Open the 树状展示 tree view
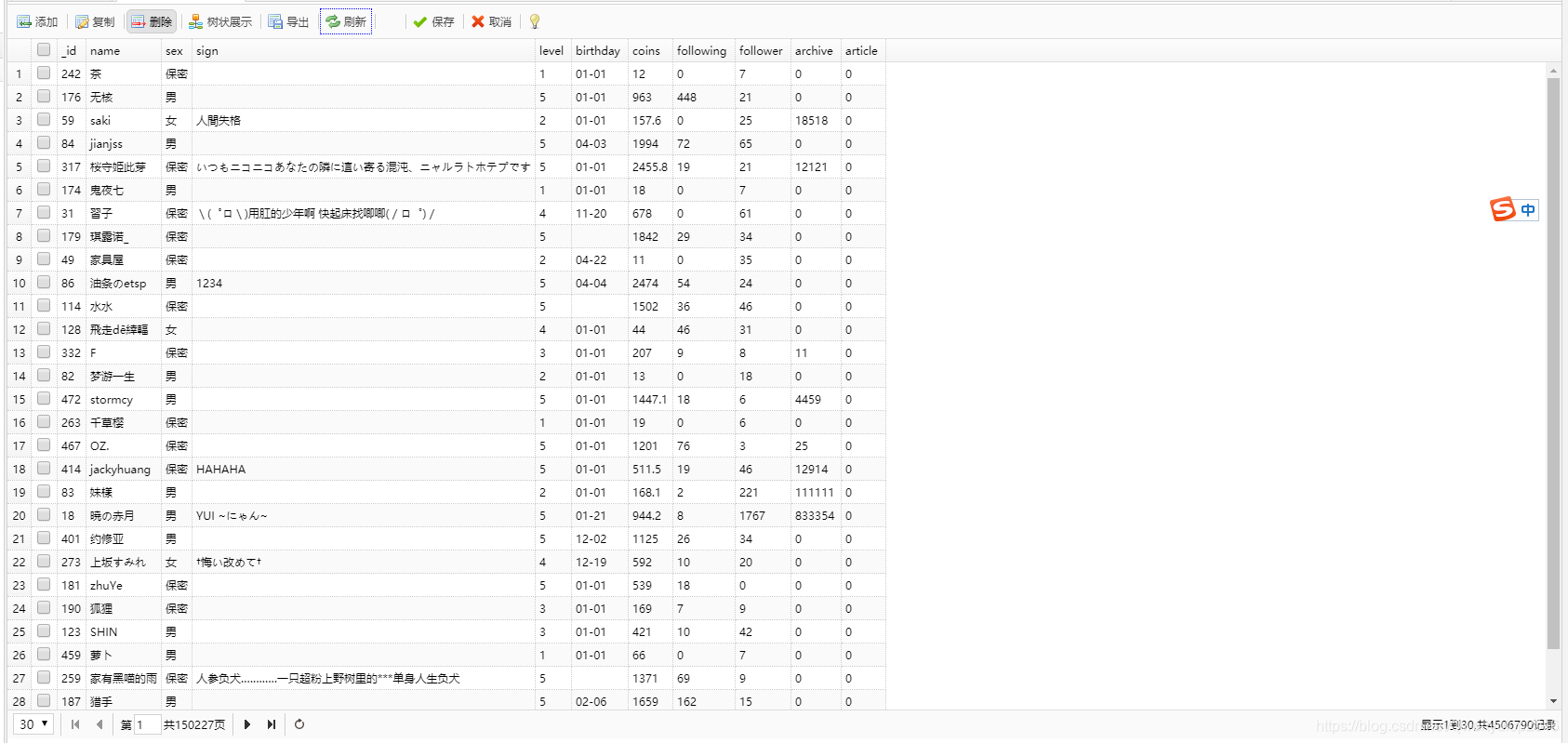 (x=220, y=21)
